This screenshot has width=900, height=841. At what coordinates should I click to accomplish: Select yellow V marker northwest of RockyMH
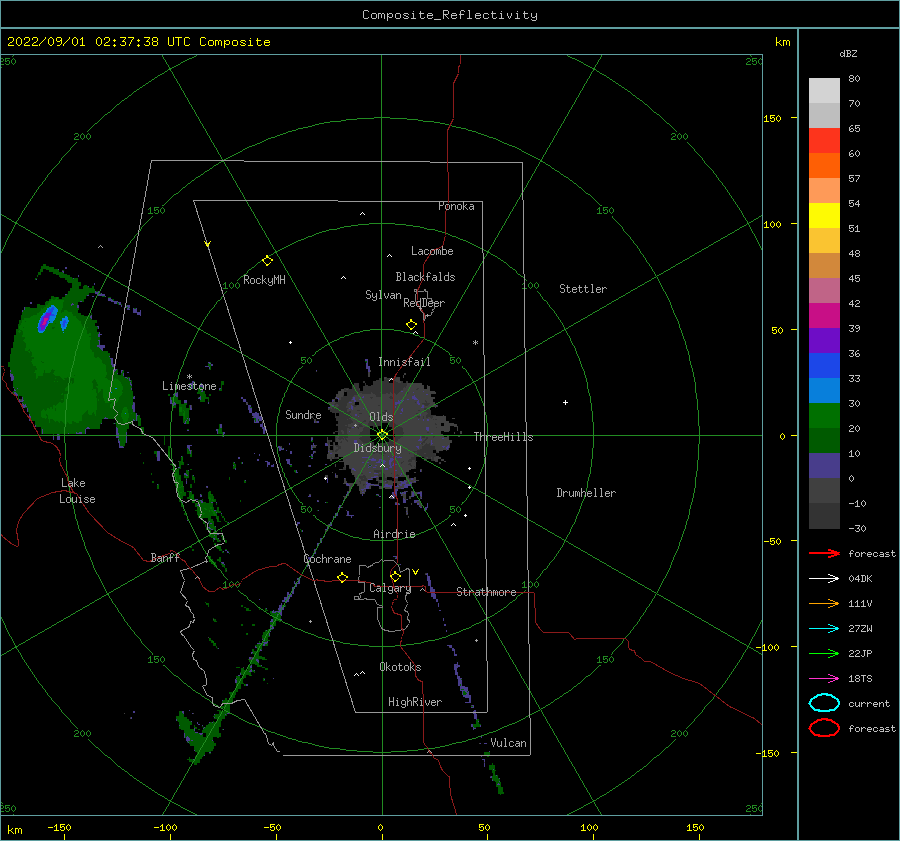click(208, 244)
